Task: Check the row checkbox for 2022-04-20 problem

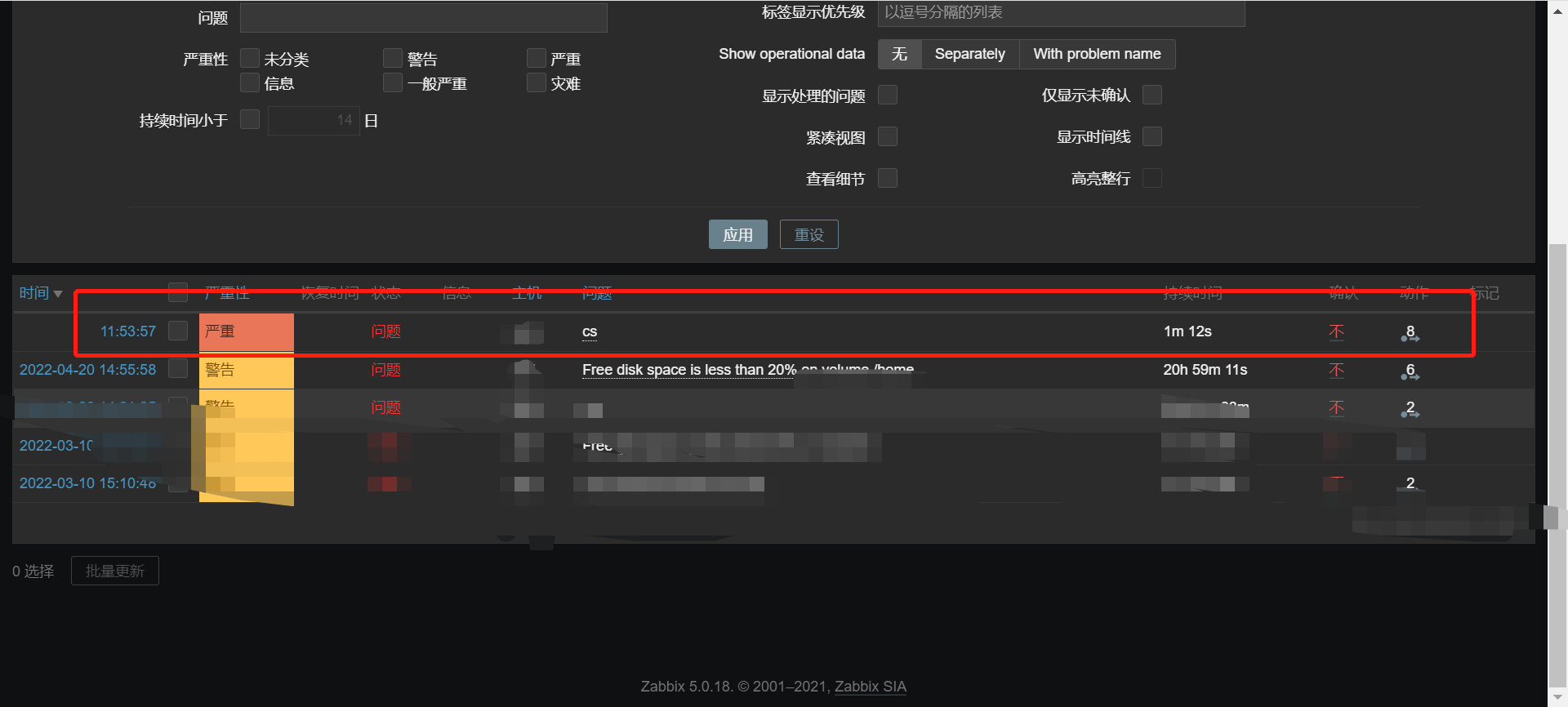Action: click(x=178, y=368)
